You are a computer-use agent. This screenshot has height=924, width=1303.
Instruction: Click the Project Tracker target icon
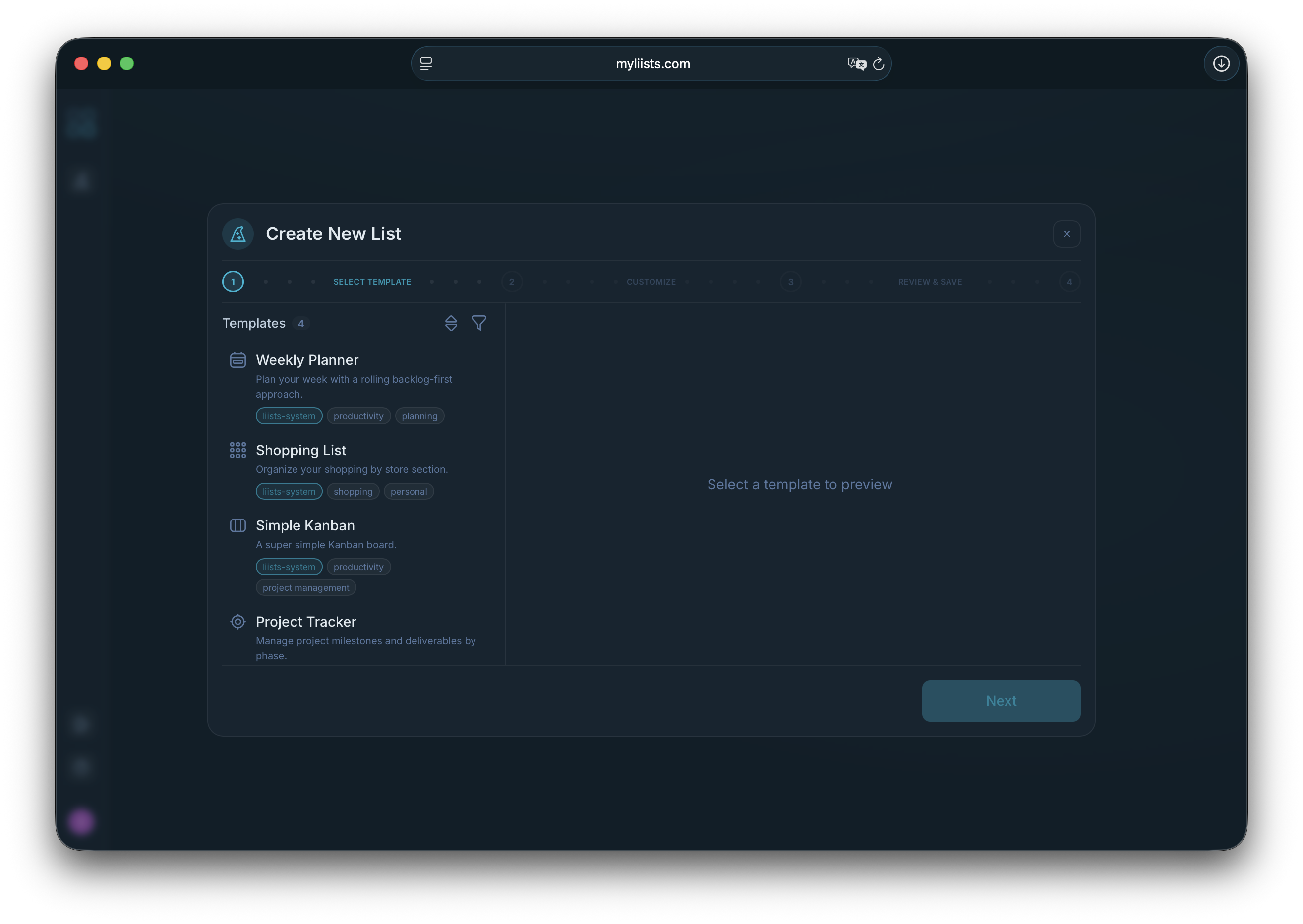(x=237, y=621)
